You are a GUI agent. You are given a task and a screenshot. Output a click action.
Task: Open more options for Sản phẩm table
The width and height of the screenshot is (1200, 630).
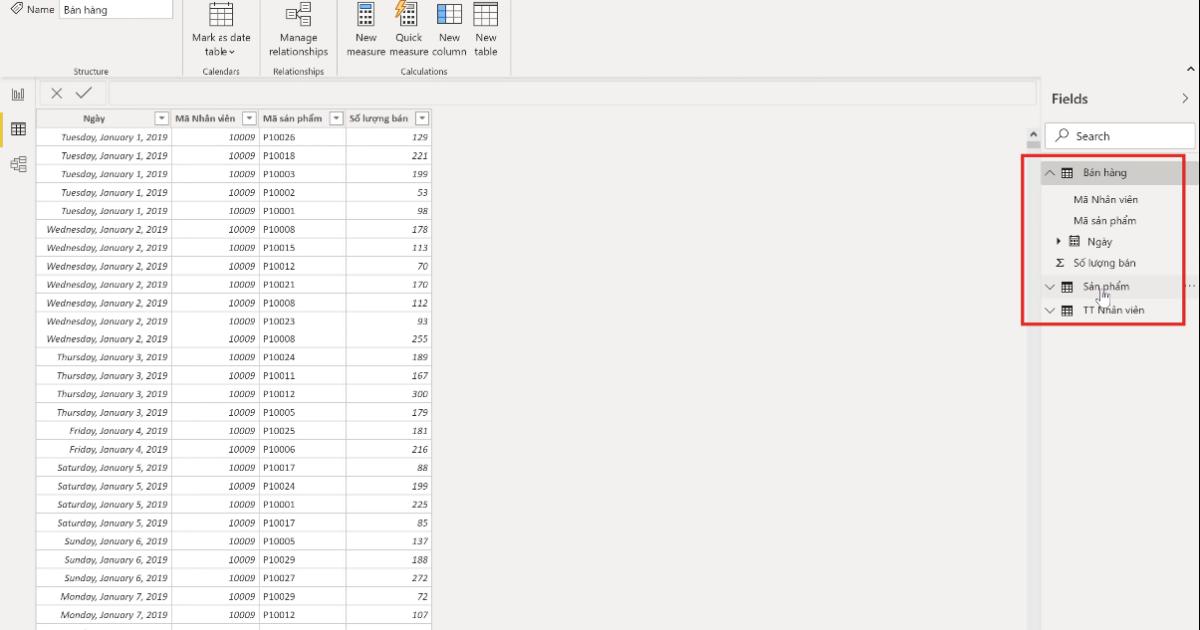tap(1190, 286)
